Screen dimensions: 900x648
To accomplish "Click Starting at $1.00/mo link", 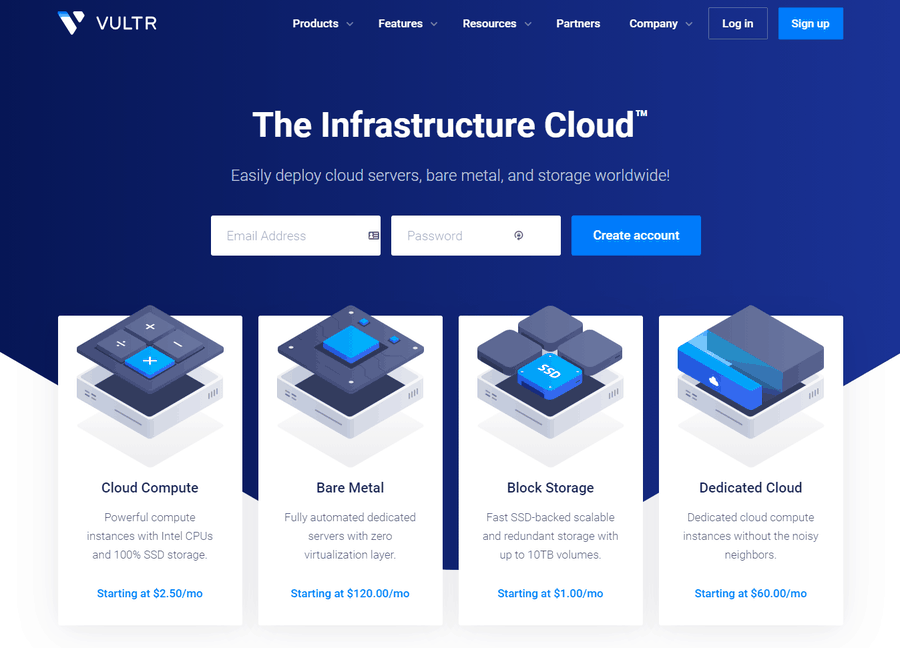I will click(550, 593).
